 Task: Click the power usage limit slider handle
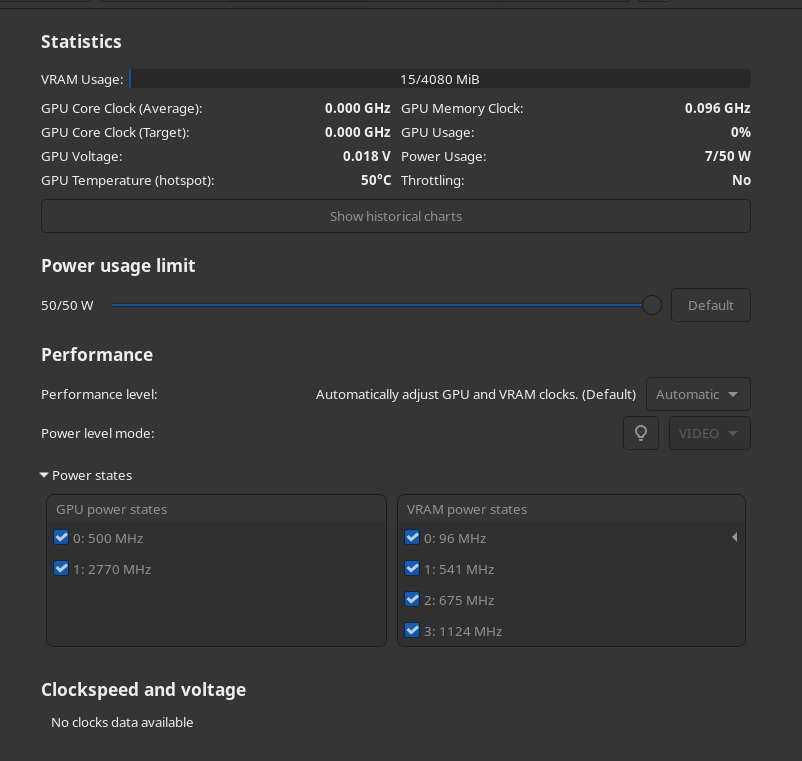tap(651, 305)
